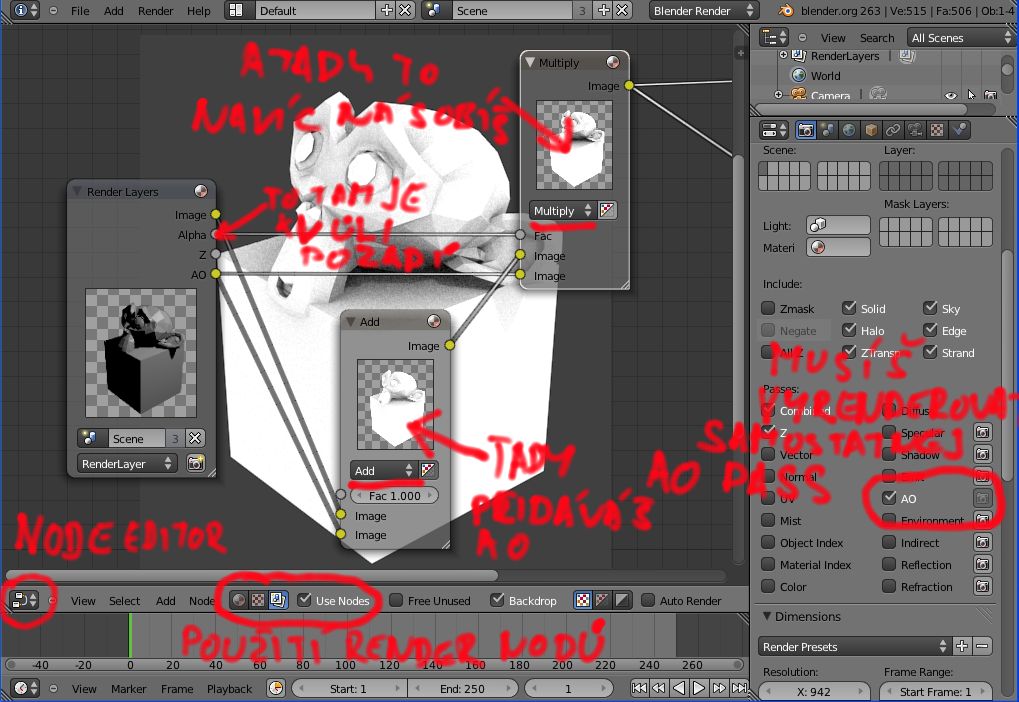The height and width of the screenshot is (702, 1019).
Task: Unlink the scene in the Render Layers node
Action: pos(195,438)
